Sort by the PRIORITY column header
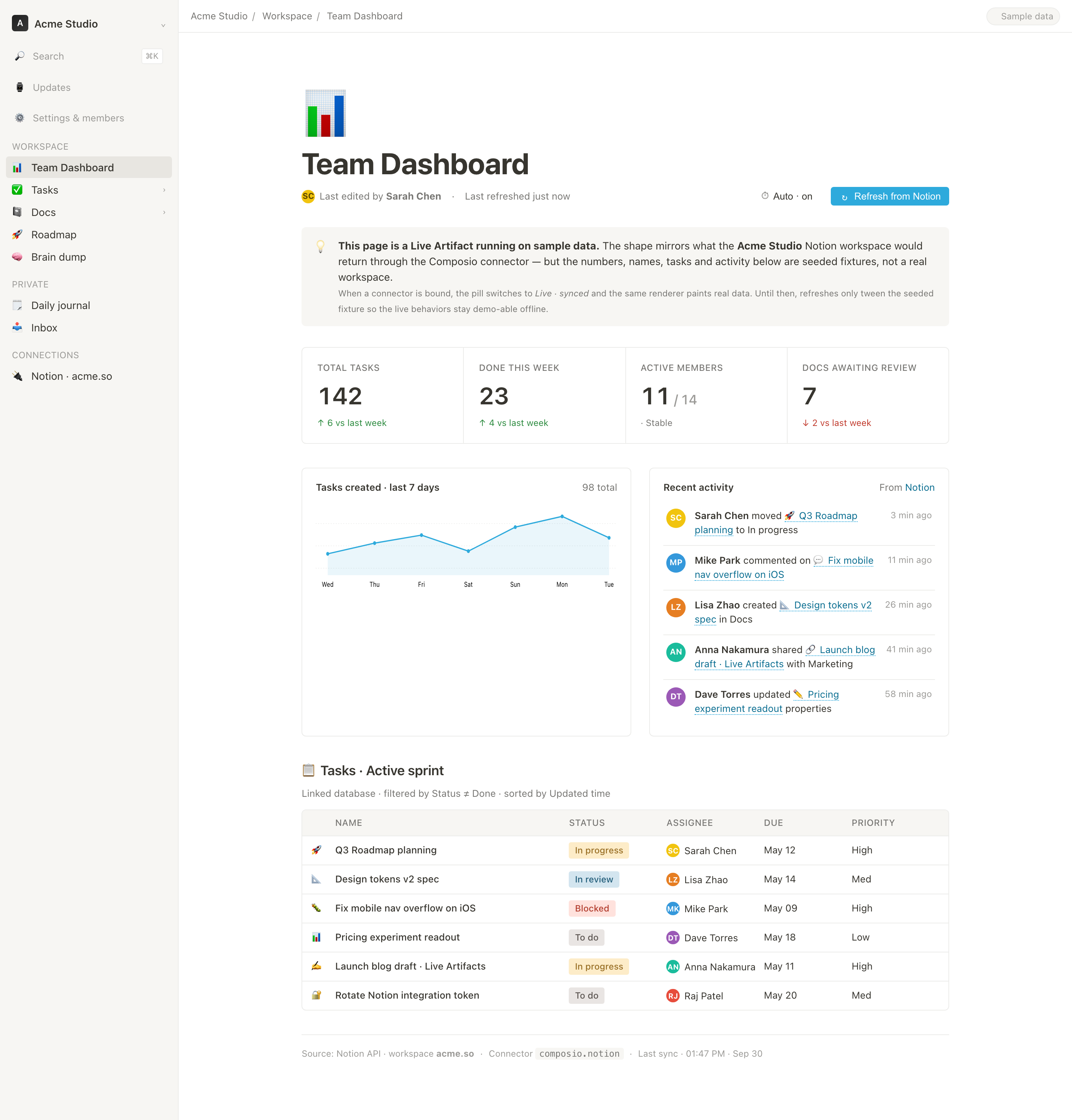Viewport: 1072px width, 1120px height. point(873,822)
